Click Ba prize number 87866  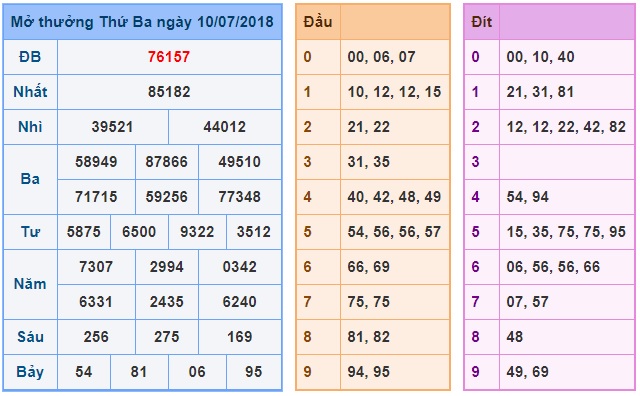pos(167,162)
